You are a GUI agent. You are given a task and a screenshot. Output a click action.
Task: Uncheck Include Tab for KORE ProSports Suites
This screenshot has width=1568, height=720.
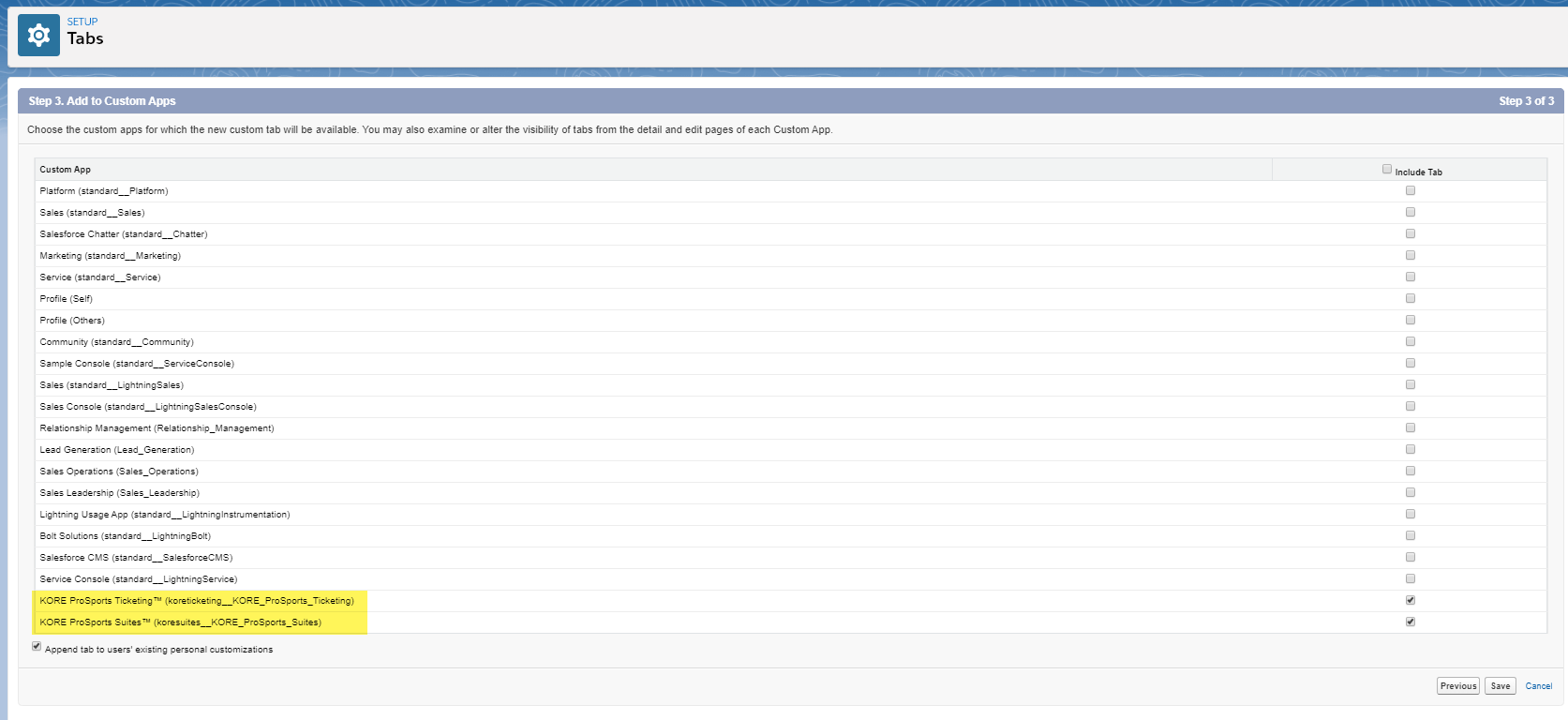1410,622
